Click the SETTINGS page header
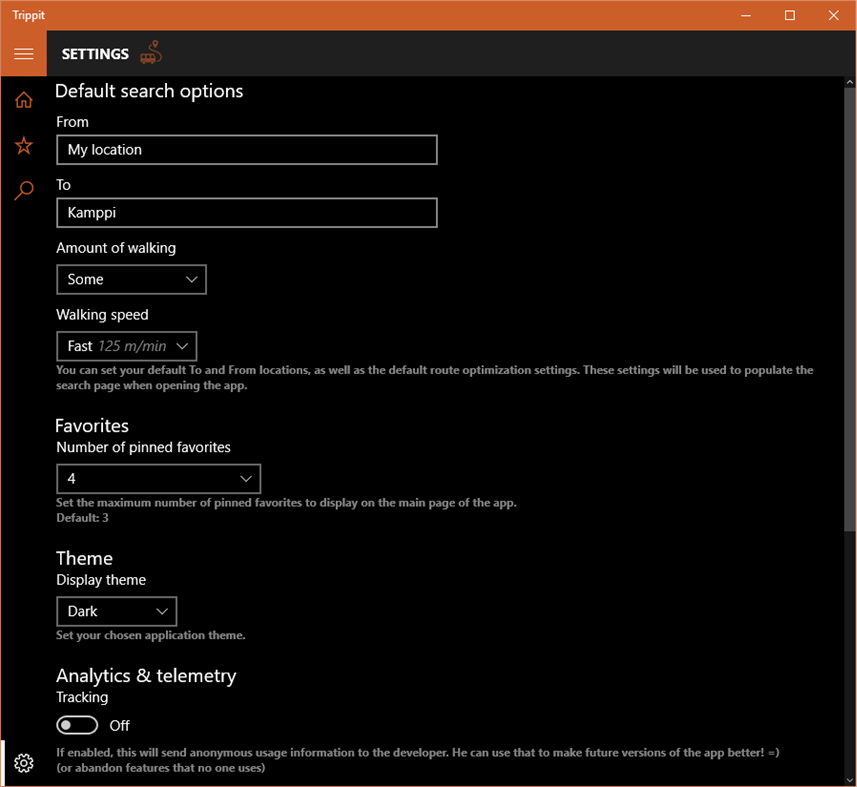857x787 pixels. 95,54
